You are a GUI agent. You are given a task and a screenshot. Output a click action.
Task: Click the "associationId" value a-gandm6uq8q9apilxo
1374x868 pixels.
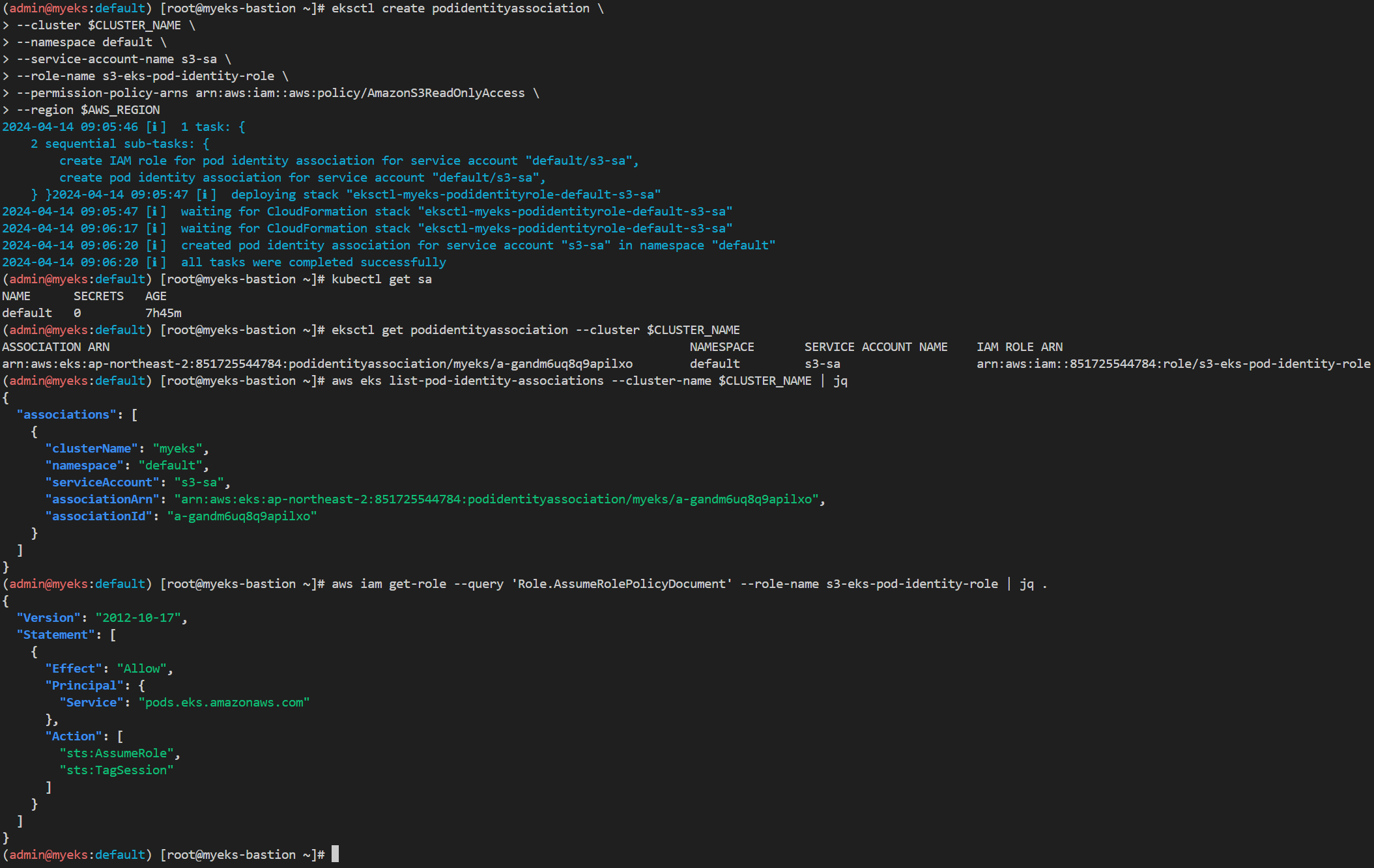tap(242, 516)
